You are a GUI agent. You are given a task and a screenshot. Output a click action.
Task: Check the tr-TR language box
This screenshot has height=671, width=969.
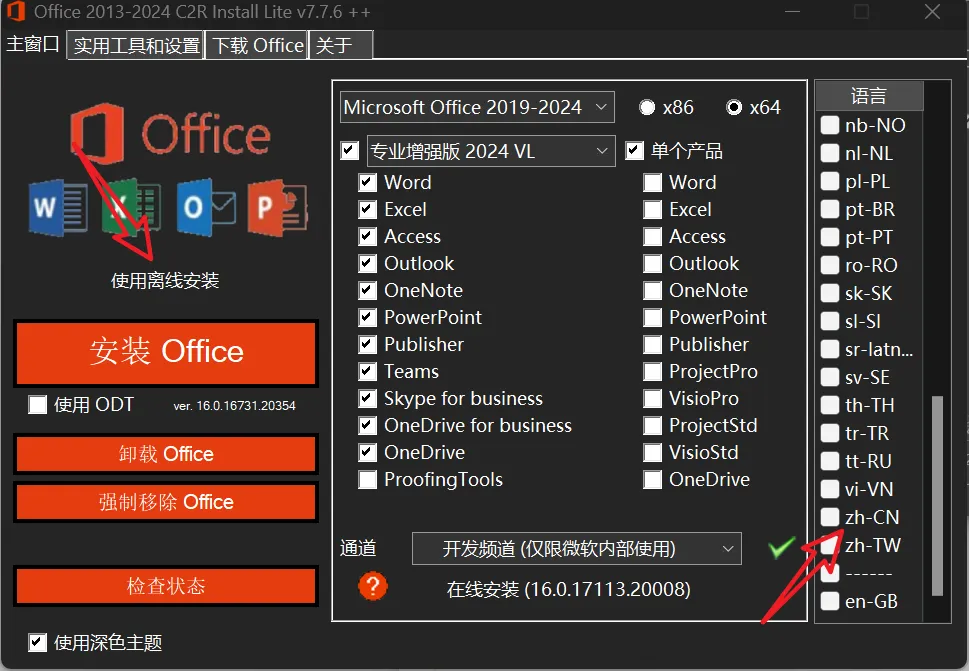[x=830, y=433]
